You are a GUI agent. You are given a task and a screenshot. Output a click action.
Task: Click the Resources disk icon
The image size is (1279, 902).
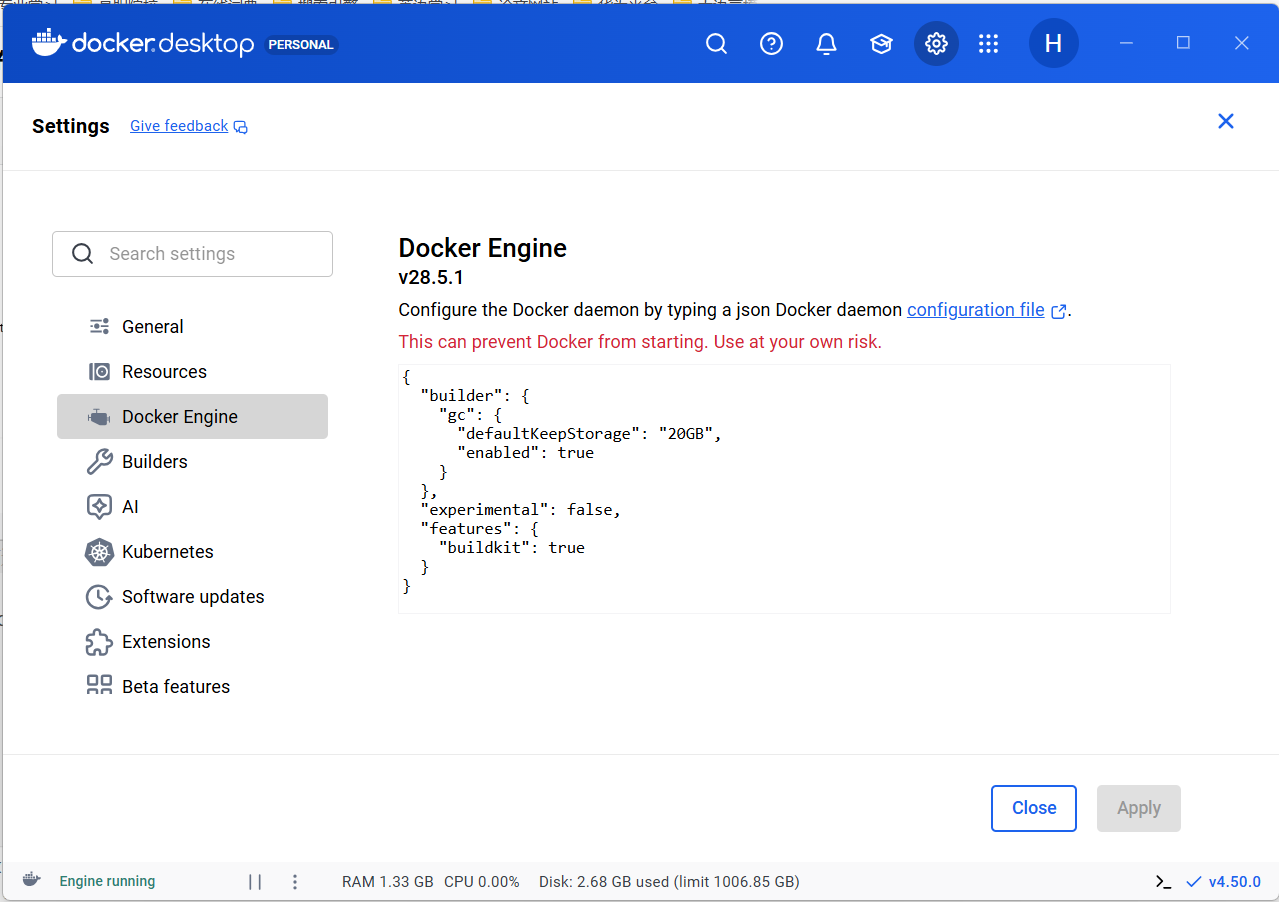pos(99,371)
